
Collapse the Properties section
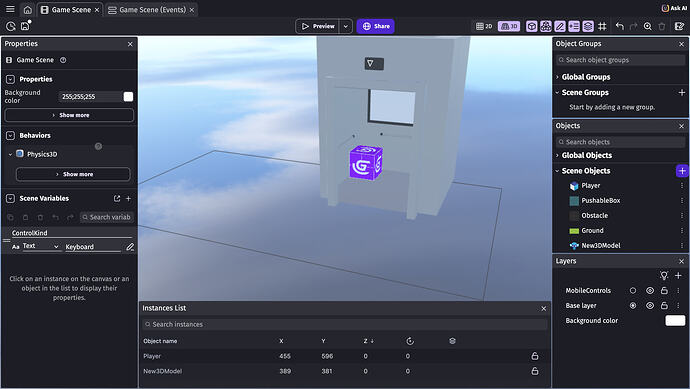coord(10,79)
